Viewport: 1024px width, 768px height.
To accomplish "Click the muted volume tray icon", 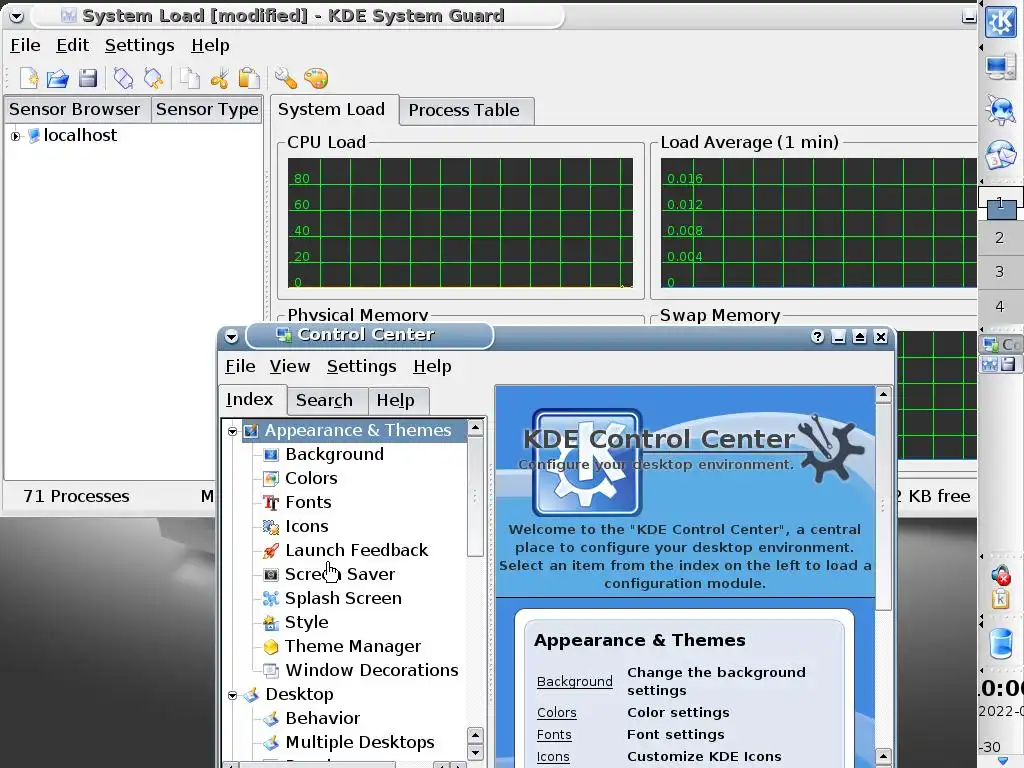I will click(x=1000, y=575).
